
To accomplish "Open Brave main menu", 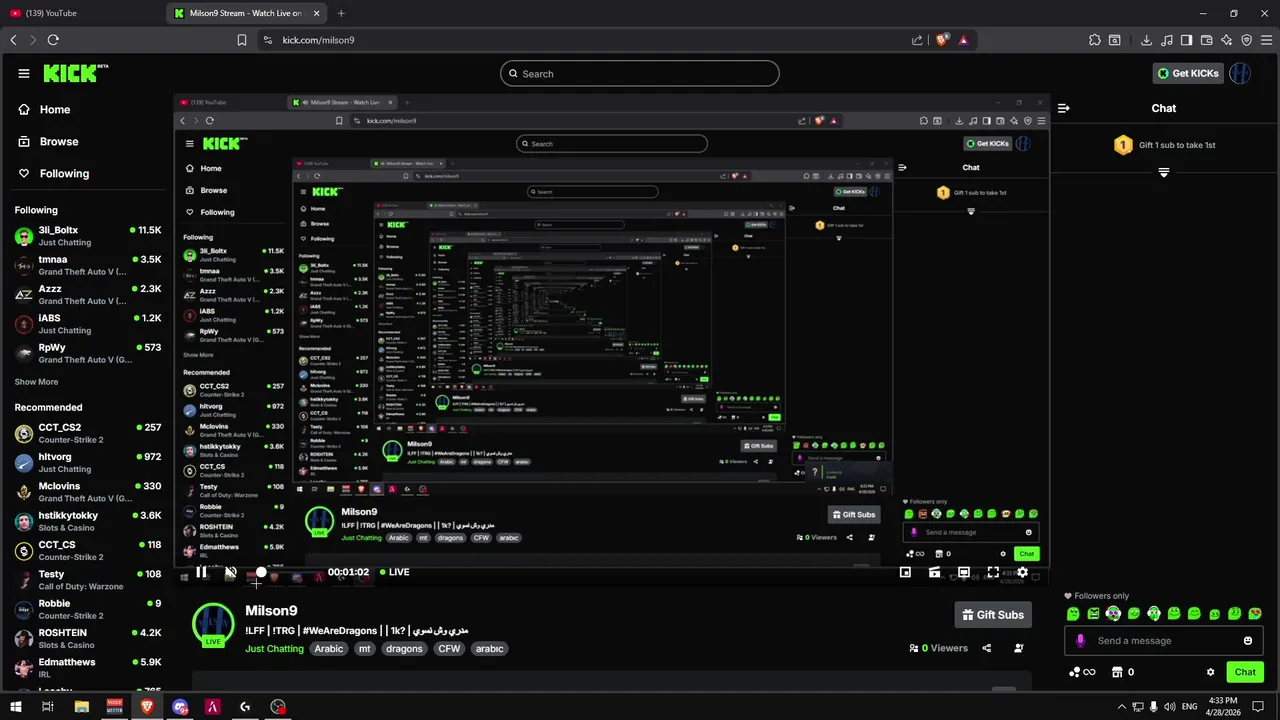I will coord(1266,40).
